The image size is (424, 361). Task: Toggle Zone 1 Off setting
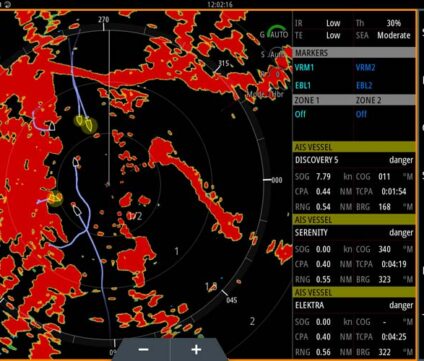click(x=300, y=114)
